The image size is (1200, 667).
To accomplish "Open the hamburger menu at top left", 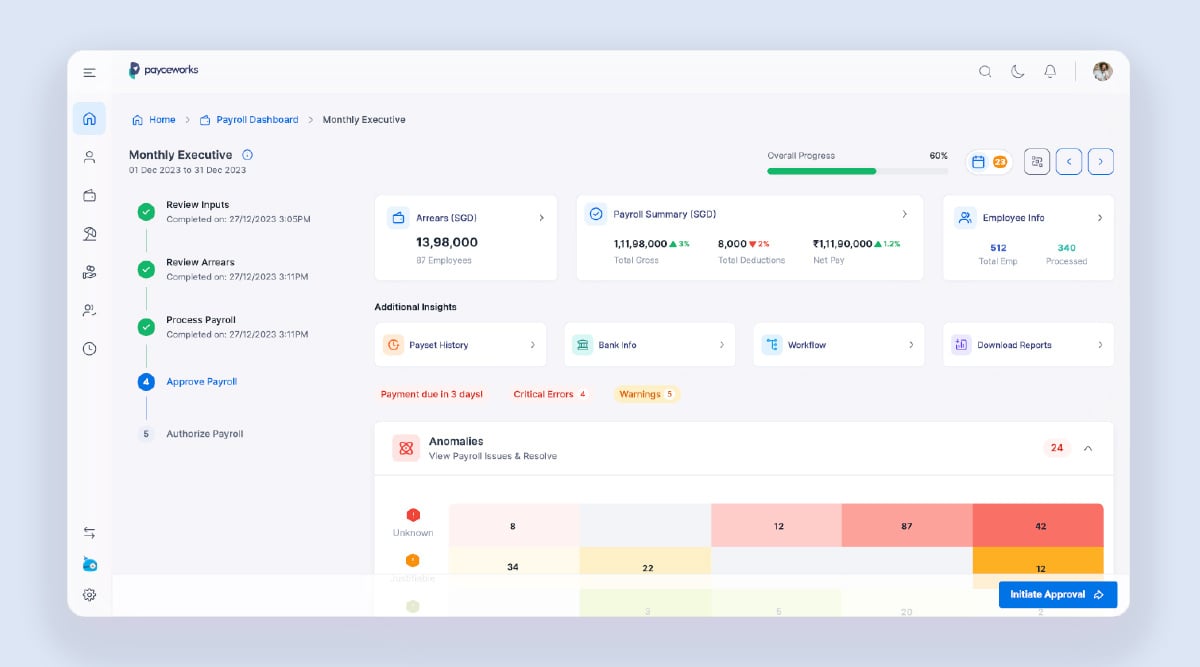I will point(89,71).
